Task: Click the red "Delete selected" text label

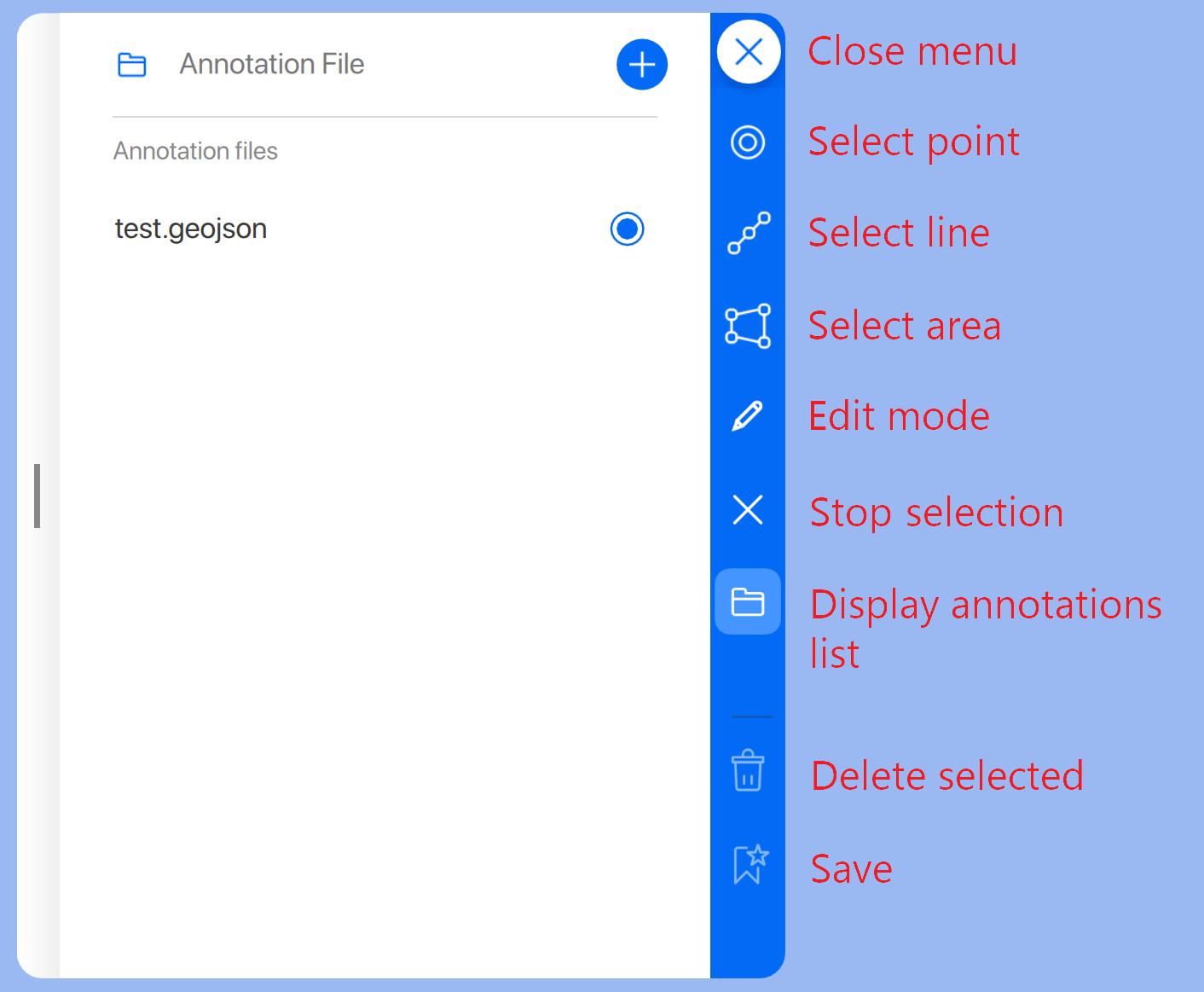Action: point(946,776)
